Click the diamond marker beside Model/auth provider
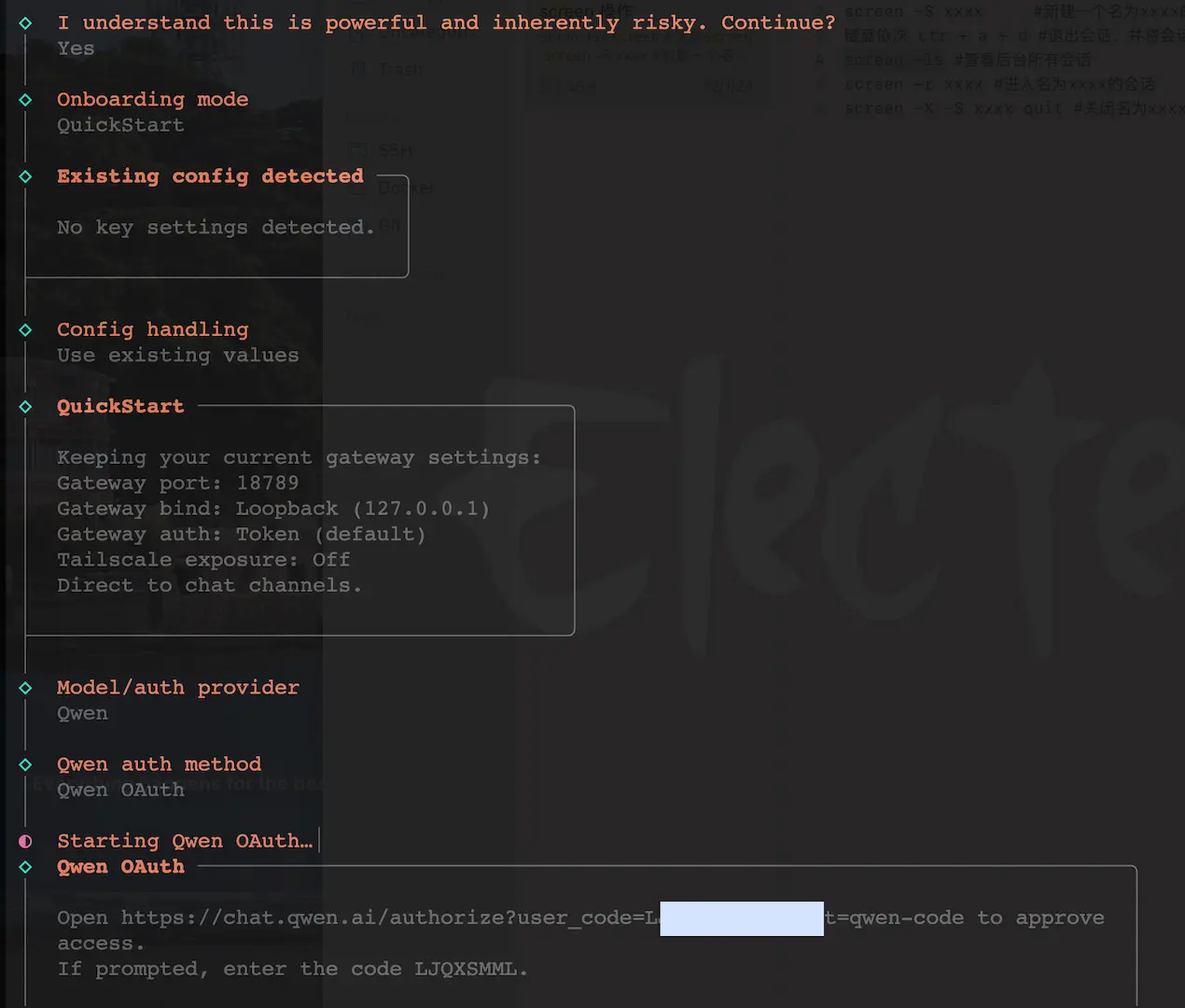This screenshot has height=1008, width=1185. (x=25, y=688)
